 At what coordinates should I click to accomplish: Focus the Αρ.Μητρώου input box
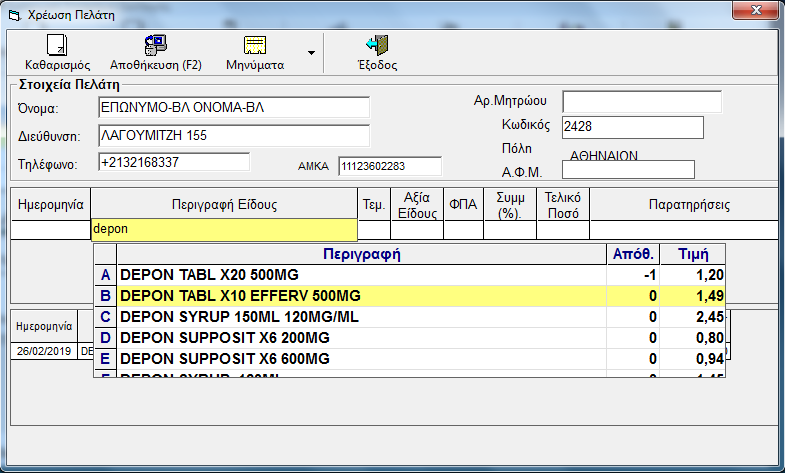642,102
